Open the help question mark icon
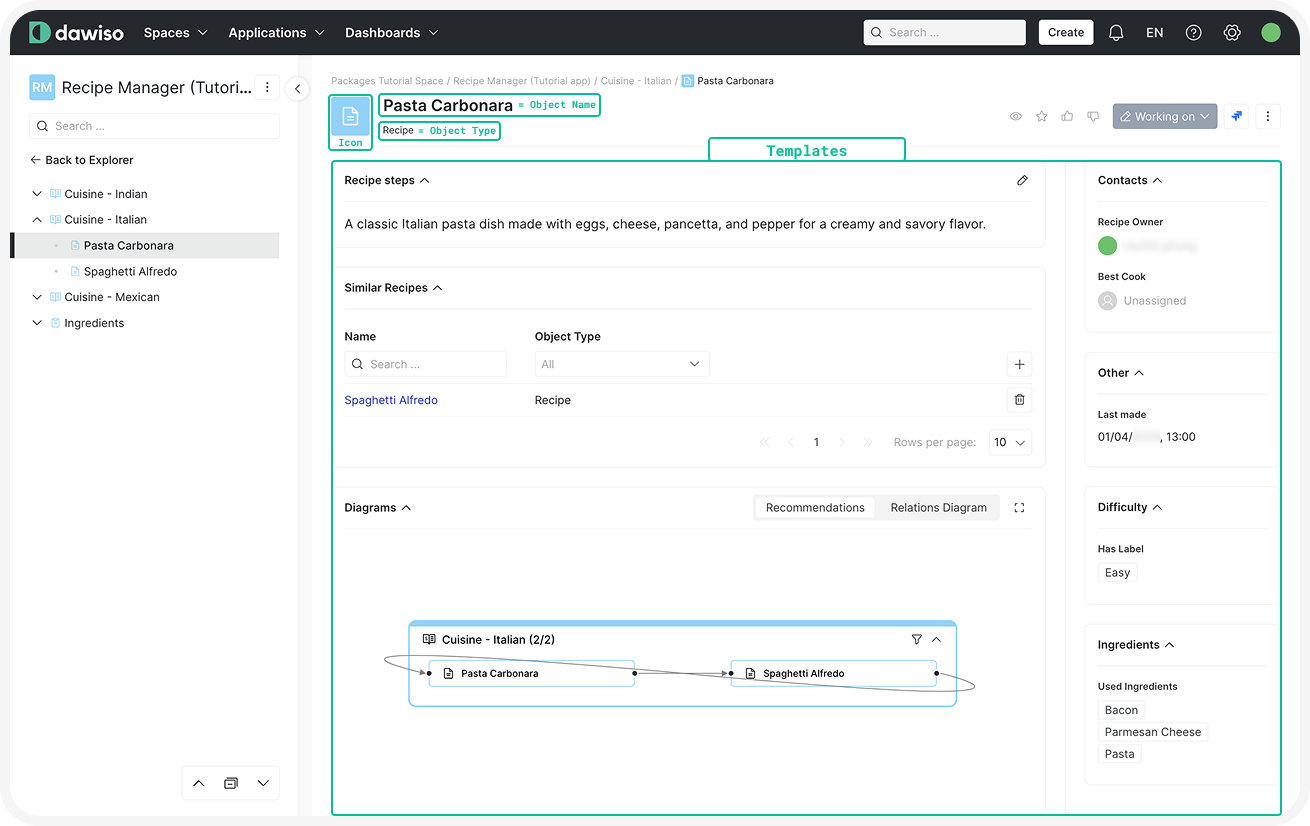Viewport: 1310px width, 826px height. (1193, 33)
